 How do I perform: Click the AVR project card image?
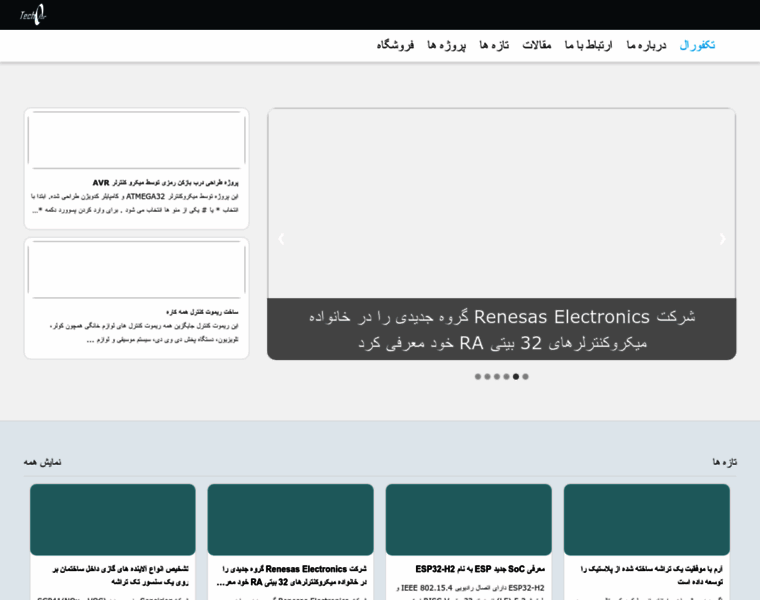[137, 140]
